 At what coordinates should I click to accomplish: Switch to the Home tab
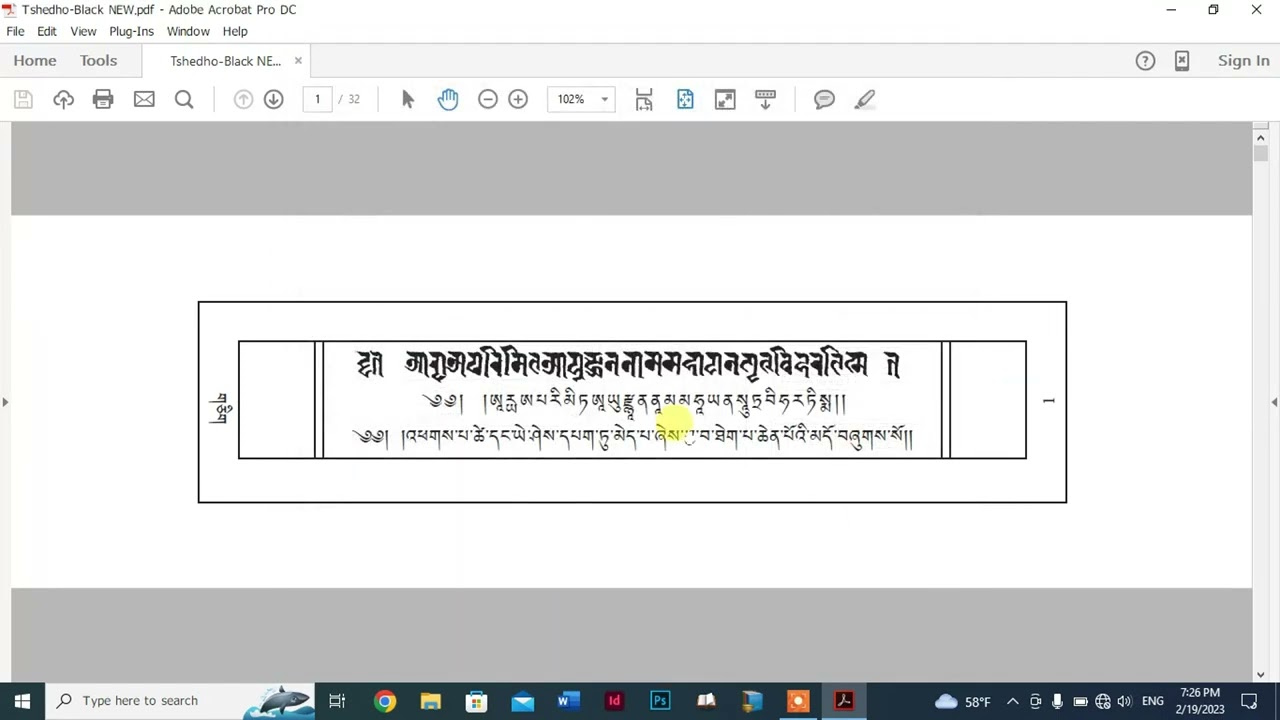(35, 61)
